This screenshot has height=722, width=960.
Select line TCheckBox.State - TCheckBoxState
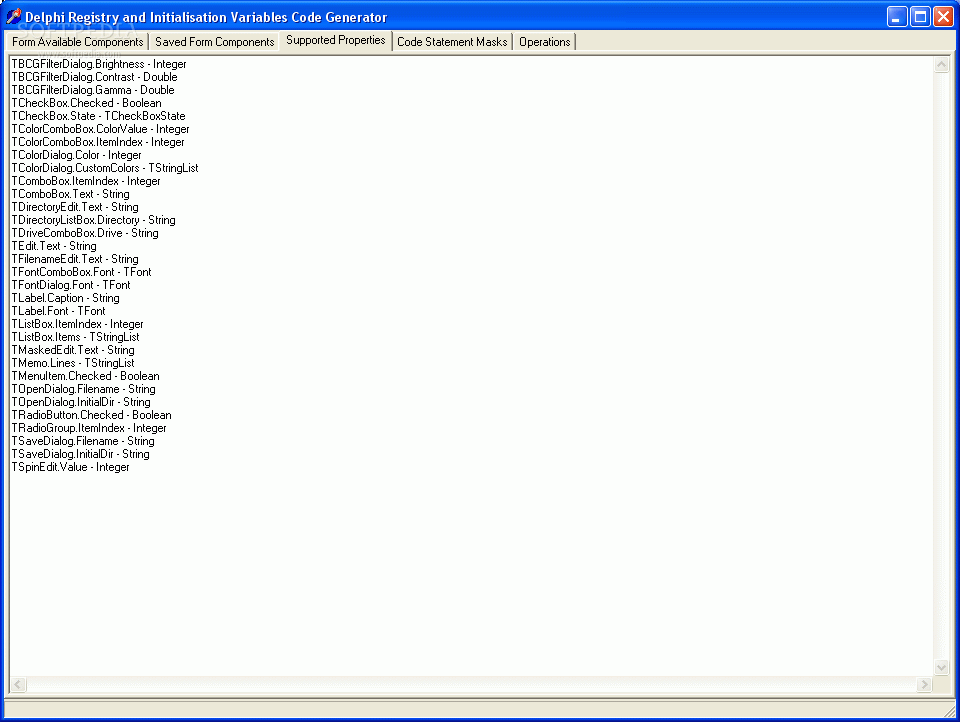tap(99, 116)
